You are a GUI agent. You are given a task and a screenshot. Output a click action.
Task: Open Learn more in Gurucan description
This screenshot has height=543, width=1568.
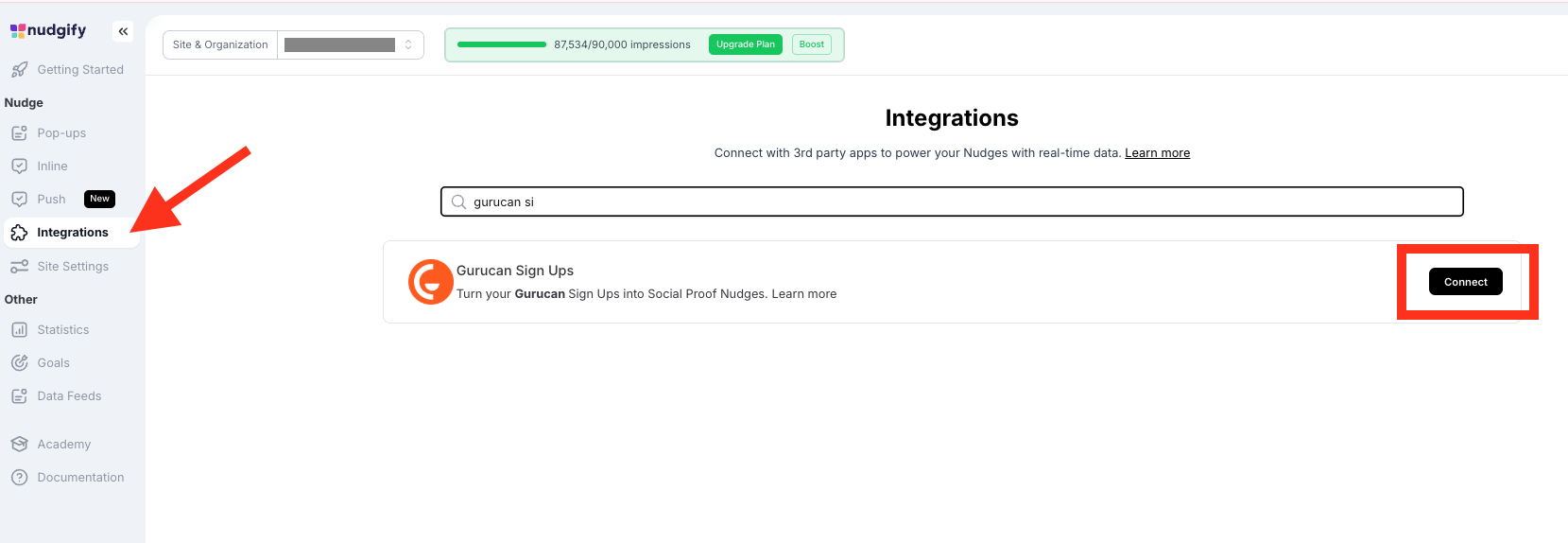click(x=804, y=294)
